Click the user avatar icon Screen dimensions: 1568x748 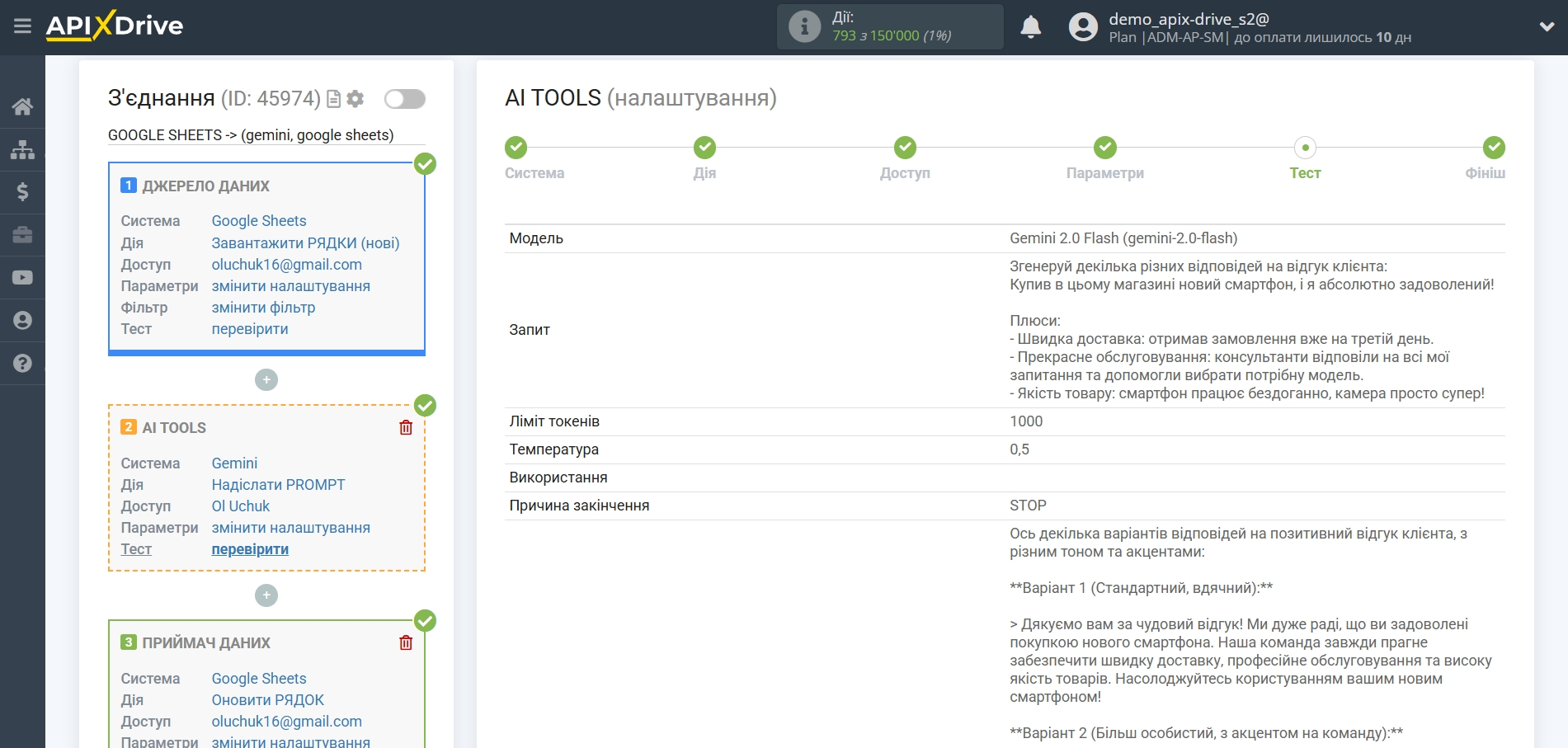click(x=1083, y=27)
